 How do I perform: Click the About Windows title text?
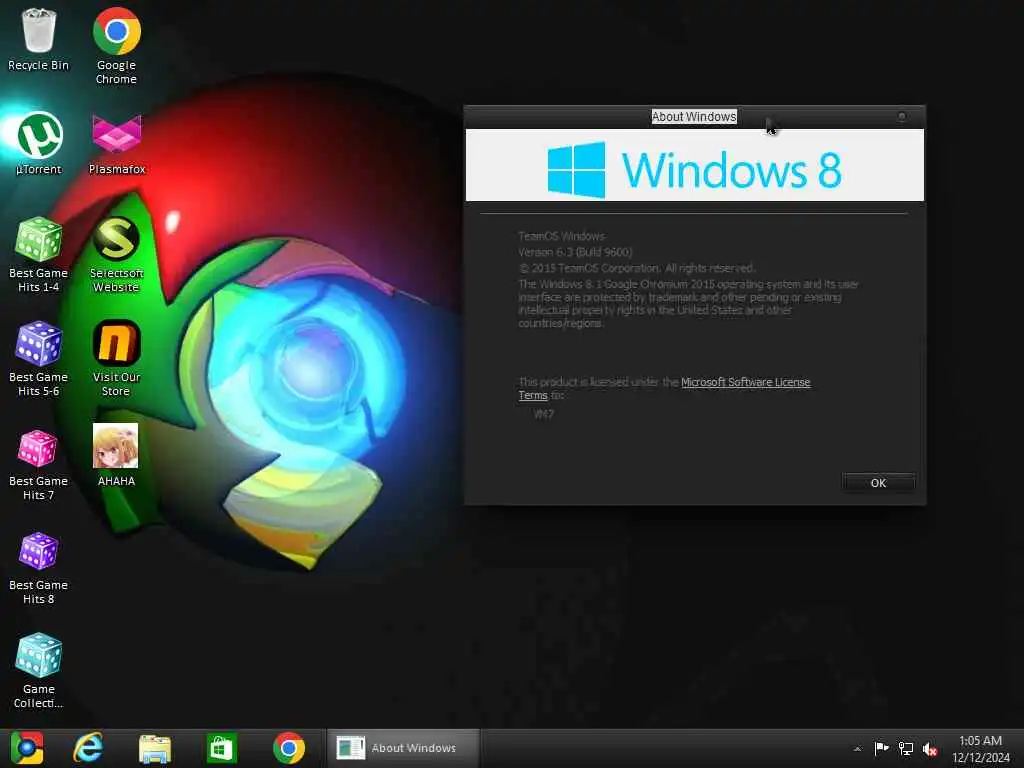pyautogui.click(x=694, y=116)
